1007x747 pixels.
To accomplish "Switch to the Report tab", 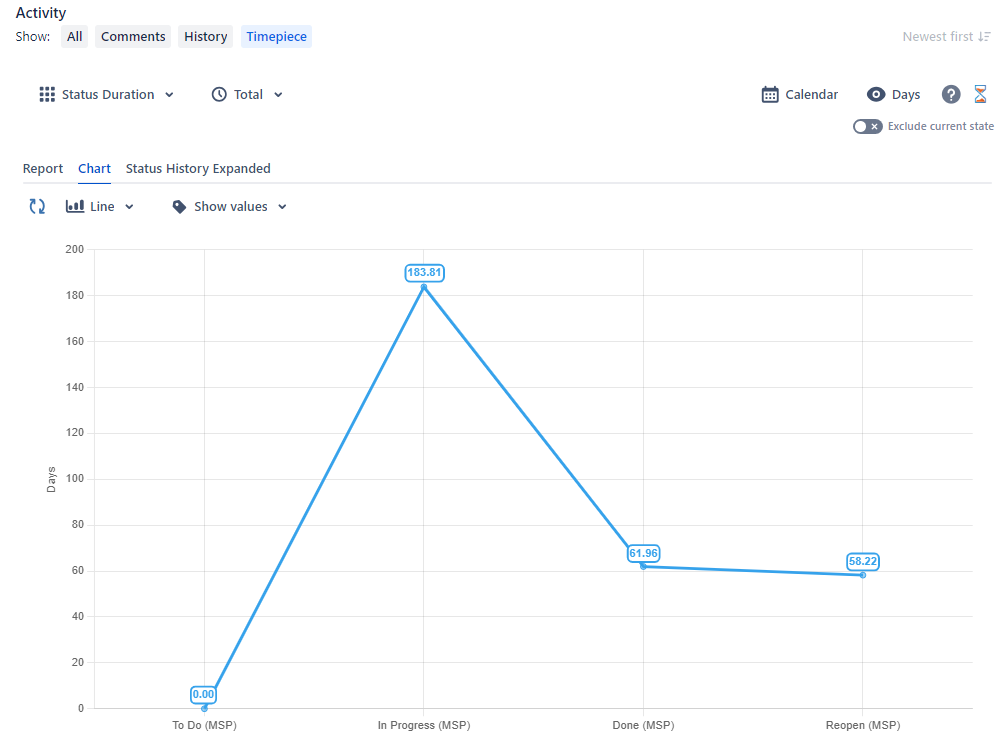I will (43, 168).
